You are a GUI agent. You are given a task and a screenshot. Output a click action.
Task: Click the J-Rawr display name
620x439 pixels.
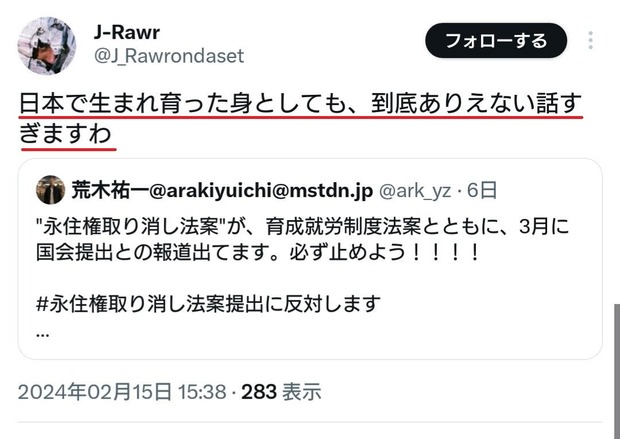click(x=127, y=32)
